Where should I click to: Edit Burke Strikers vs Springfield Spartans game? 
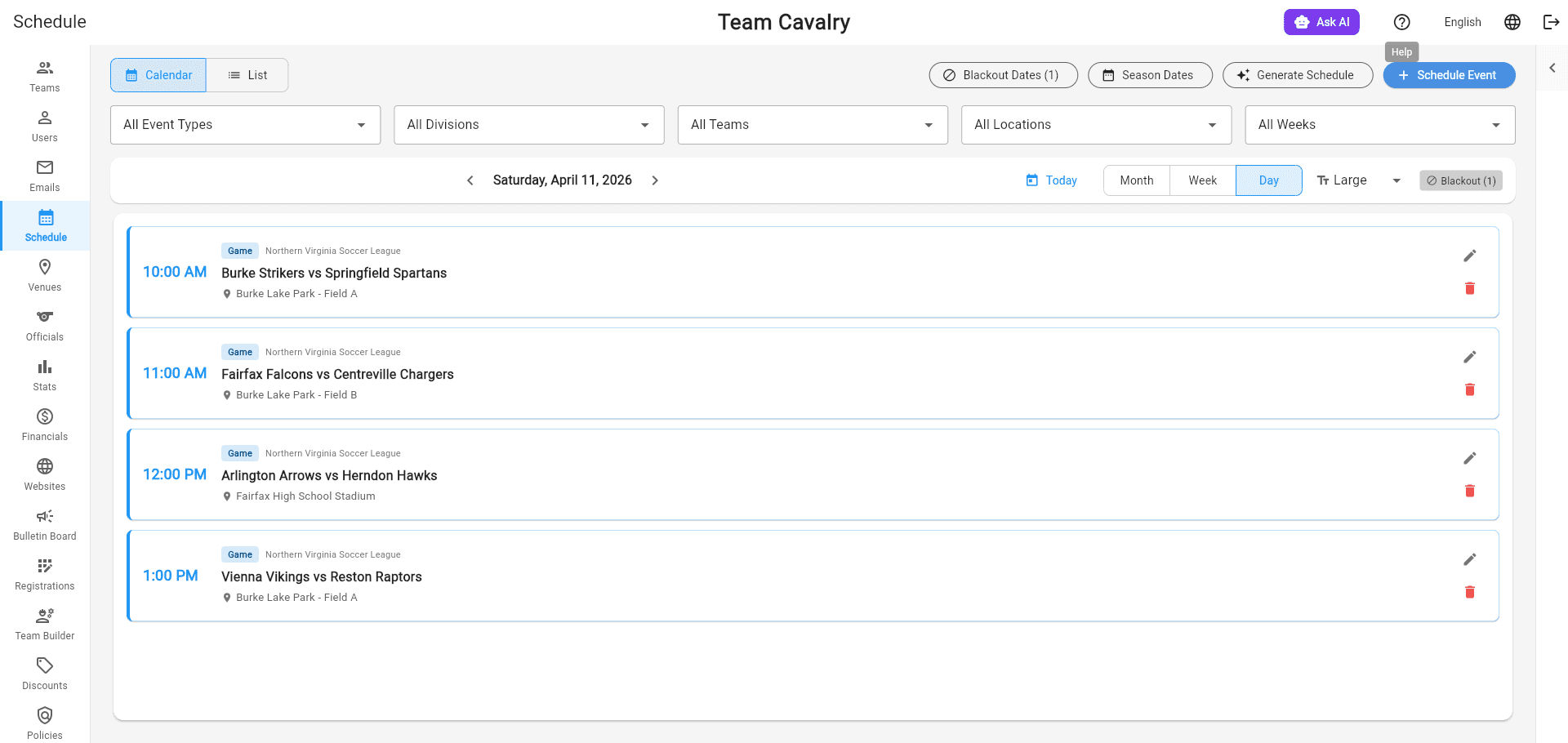pos(1469,256)
